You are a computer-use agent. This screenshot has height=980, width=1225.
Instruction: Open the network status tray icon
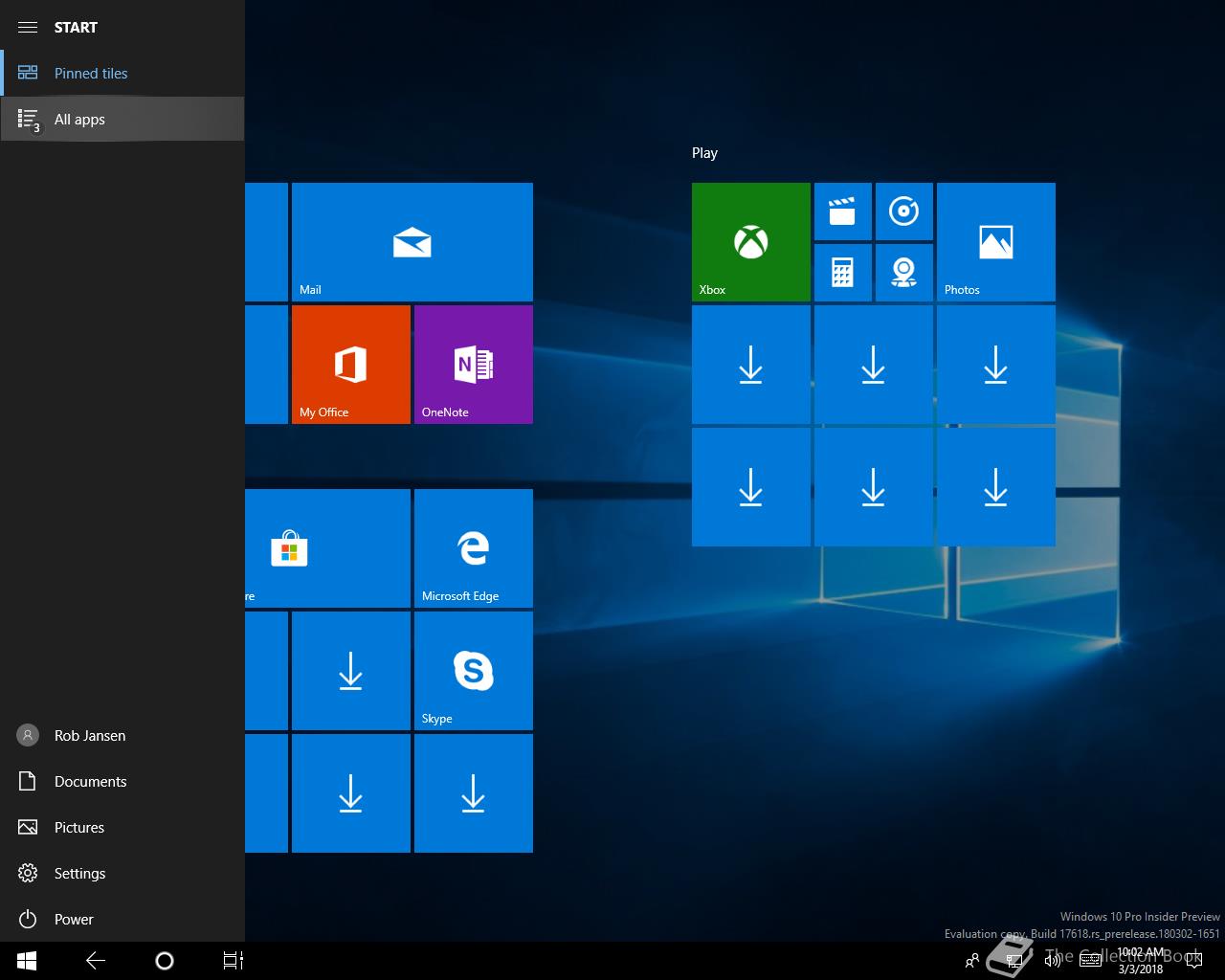1013,961
